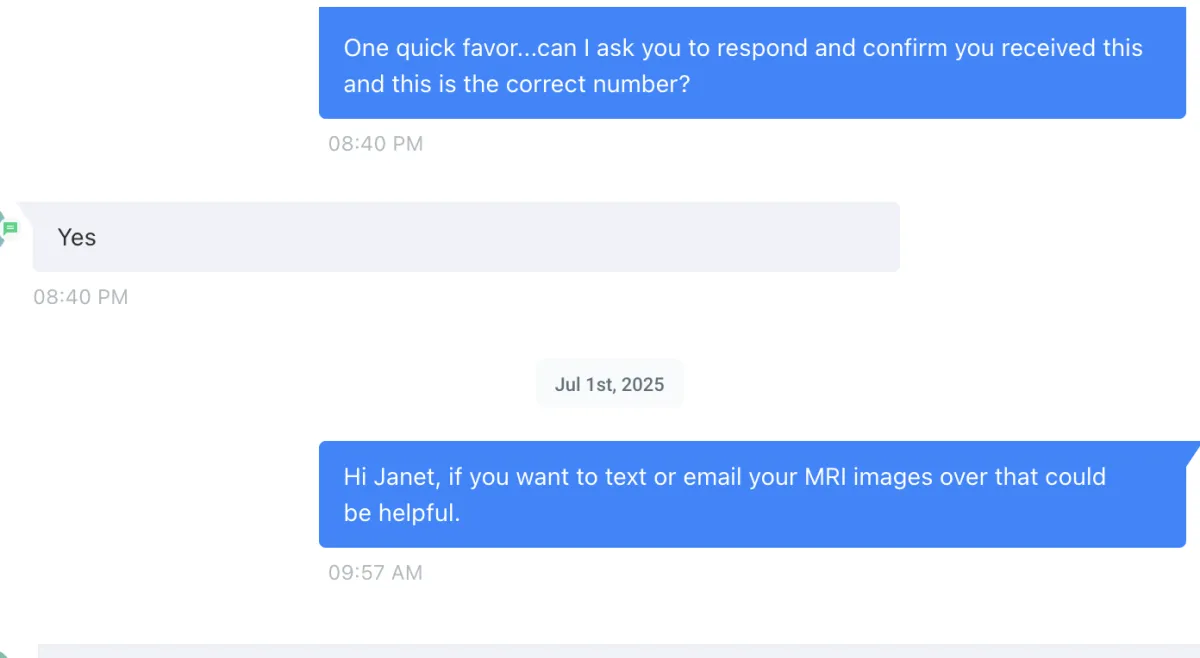Click the 08:40 PM timestamp under blue message

(x=376, y=144)
